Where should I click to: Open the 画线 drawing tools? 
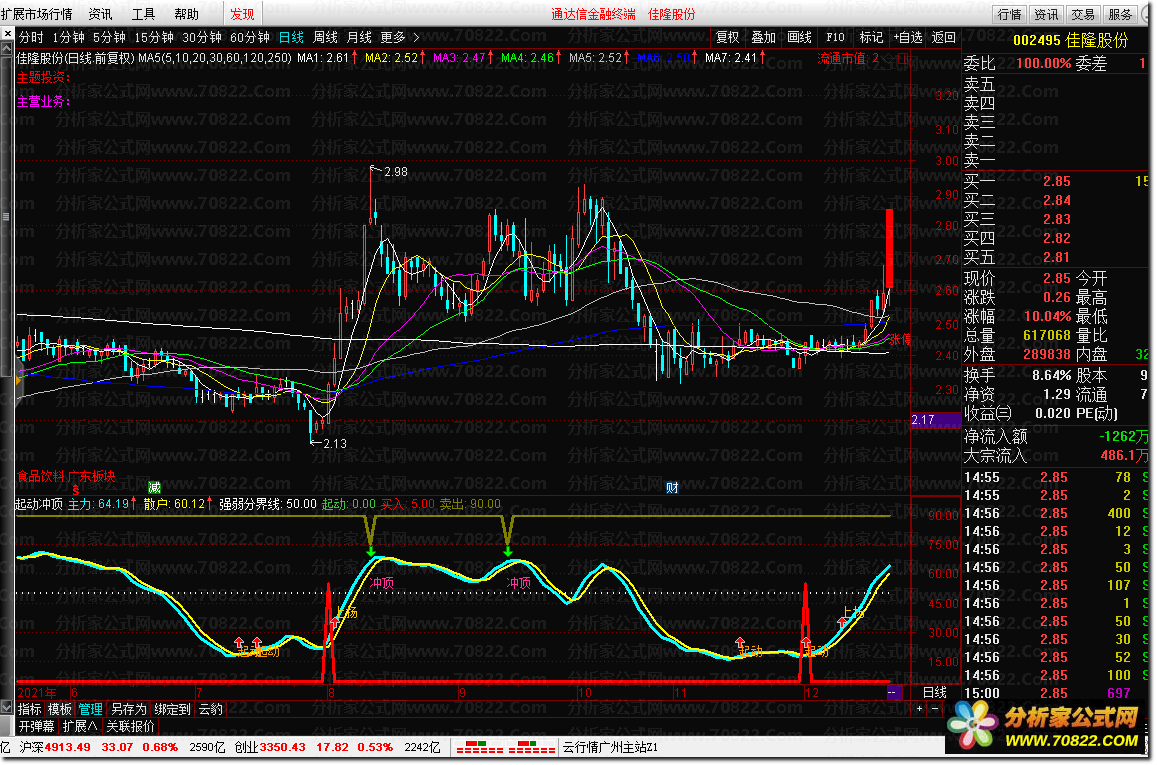tap(799, 37)
